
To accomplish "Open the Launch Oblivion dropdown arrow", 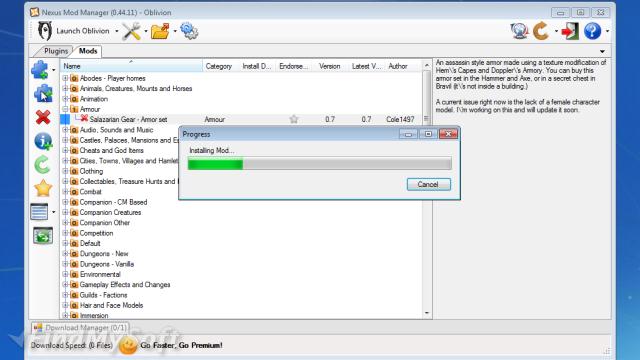I will click(x=117, y=31).
